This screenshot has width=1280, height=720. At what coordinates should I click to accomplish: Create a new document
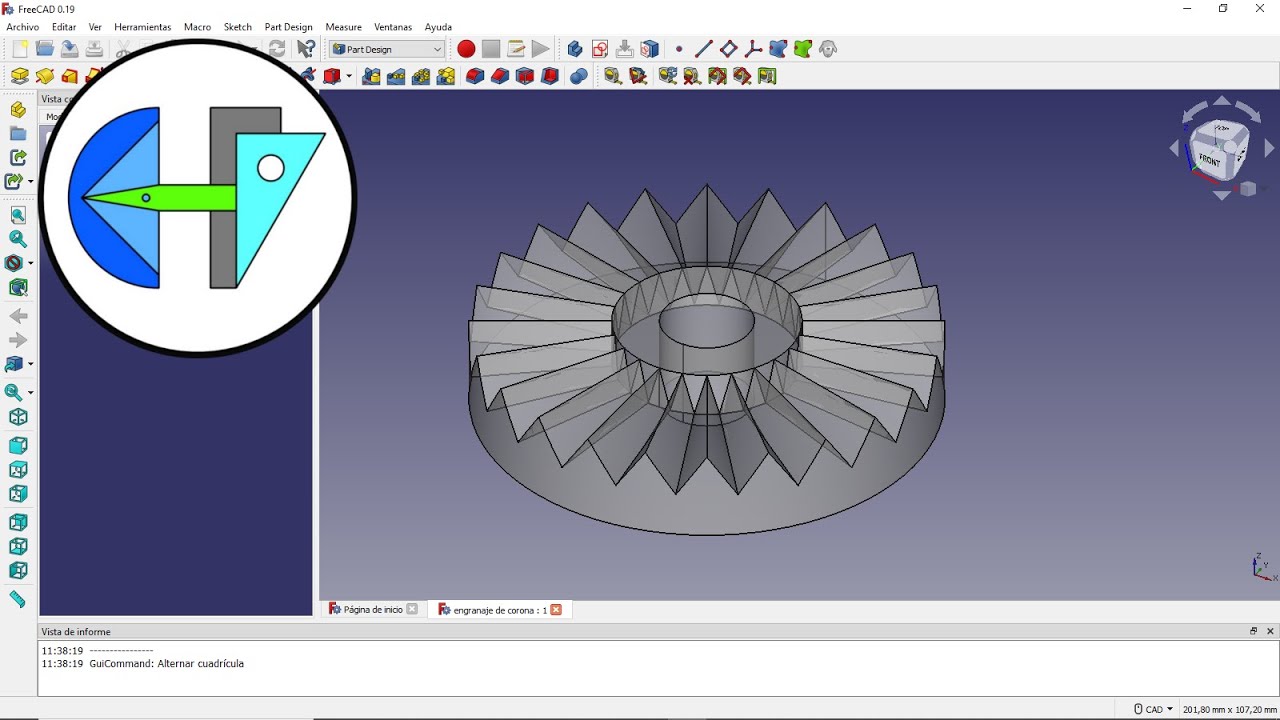click(20, 49)
